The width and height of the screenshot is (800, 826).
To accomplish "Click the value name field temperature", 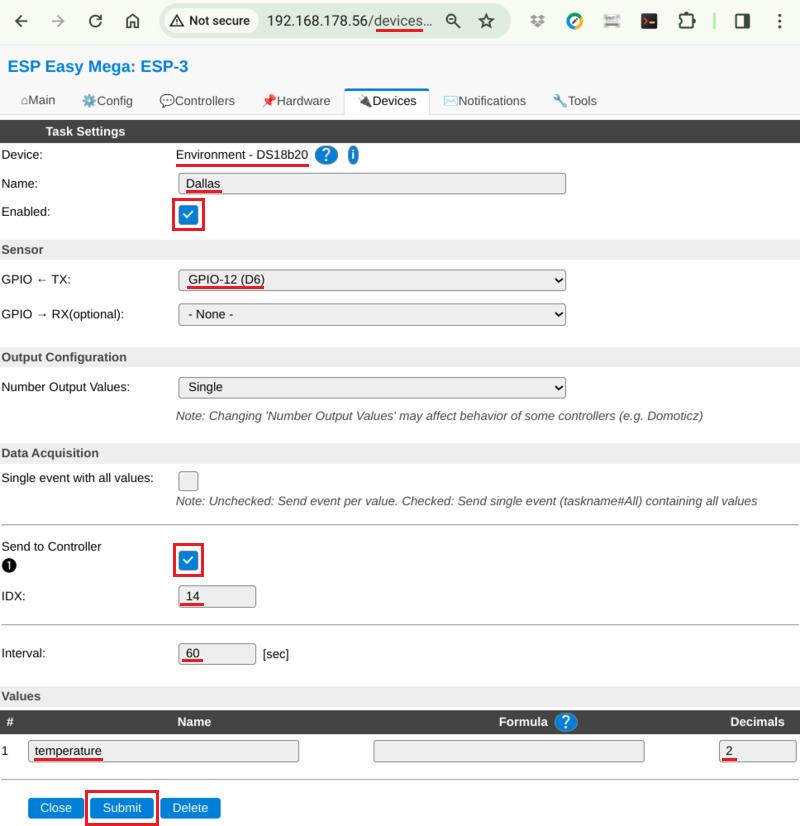I will (163, 751).
